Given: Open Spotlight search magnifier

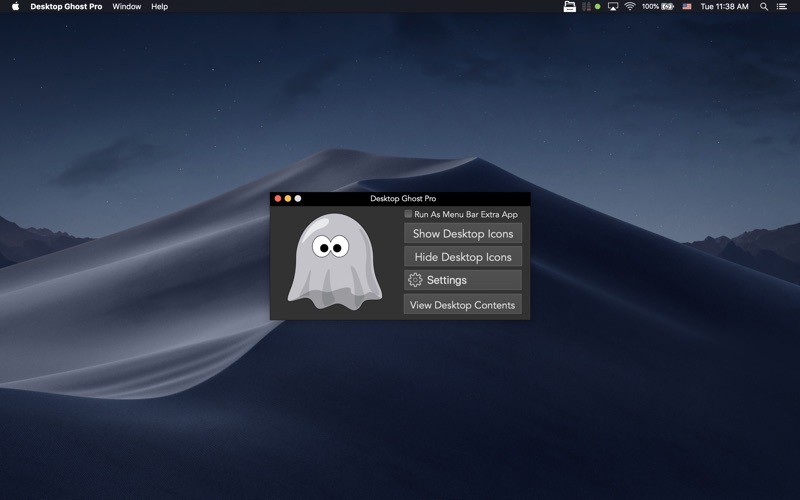Looking at the screenshot, I should click(x=764, y=7).
